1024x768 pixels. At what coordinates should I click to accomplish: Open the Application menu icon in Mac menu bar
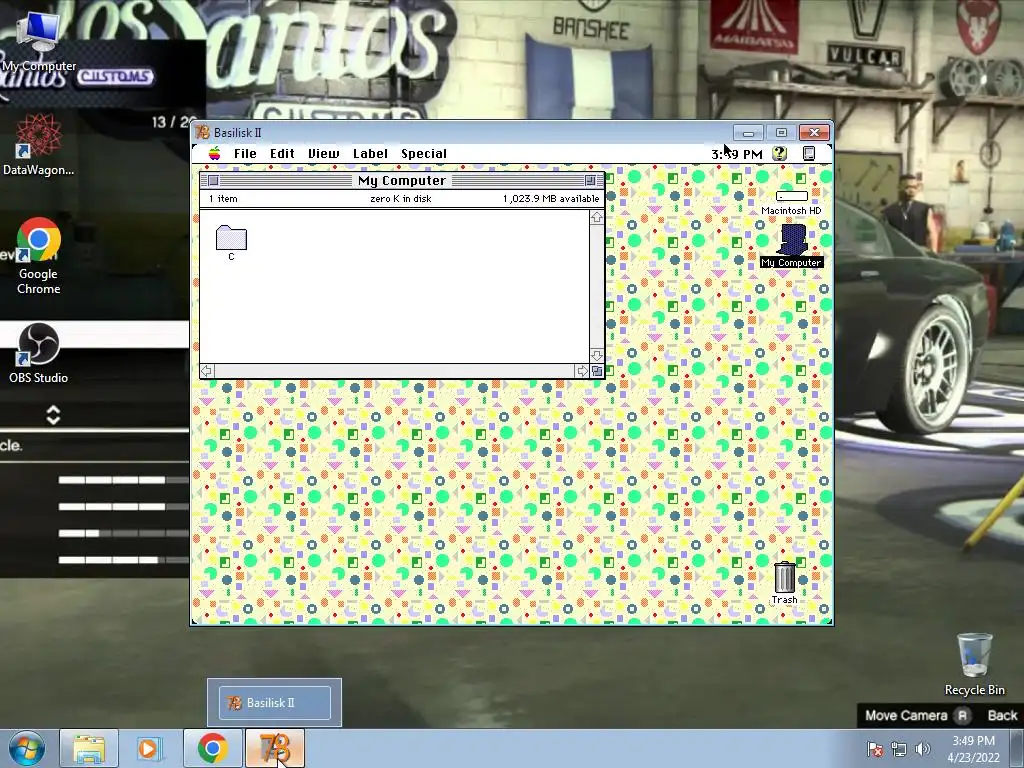pyautogui.click(x=808, y=153)
